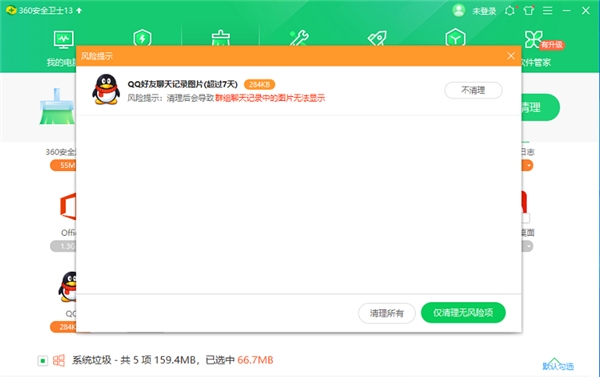This screenshot has height=377, width=600.
Task: Open the rocket speedup tab icon
Action: click(377, 38)
